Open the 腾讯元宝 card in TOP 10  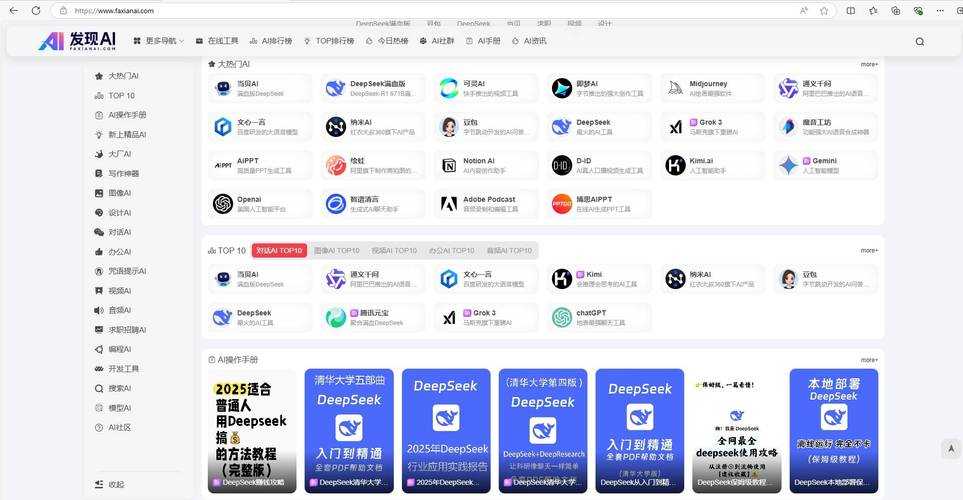(373, 318)
